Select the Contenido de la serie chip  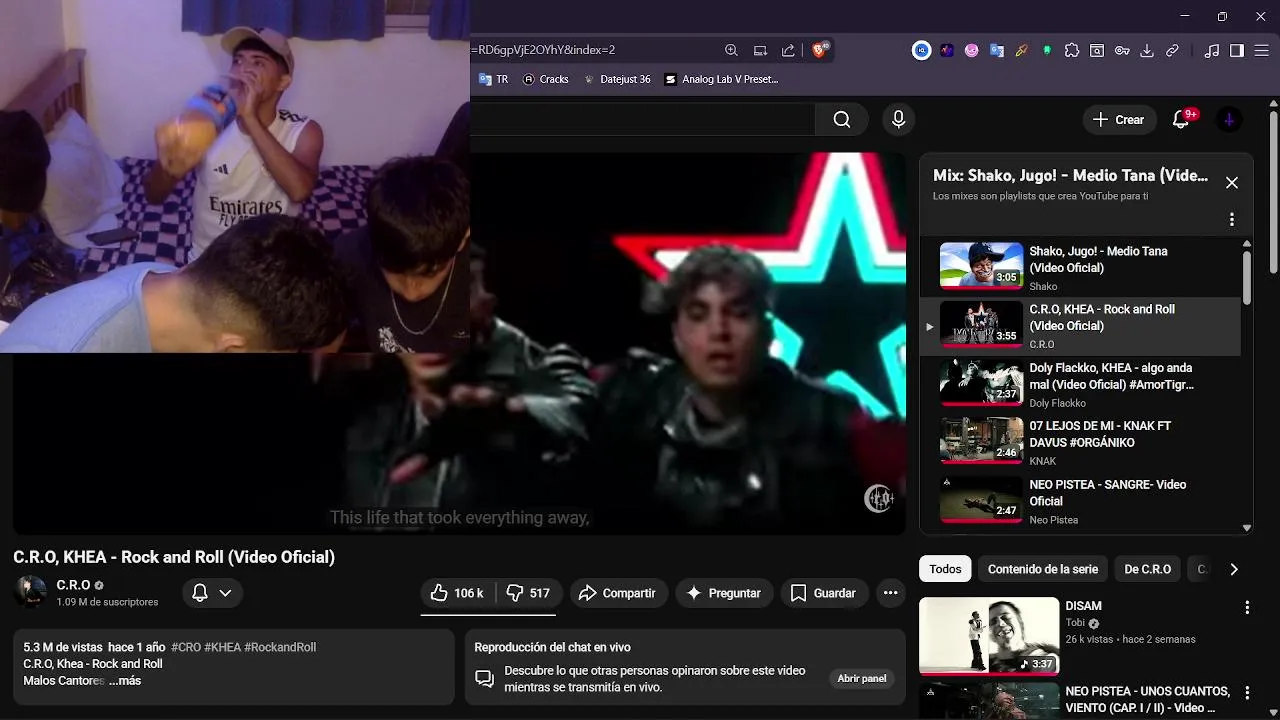click(1043, 569)
